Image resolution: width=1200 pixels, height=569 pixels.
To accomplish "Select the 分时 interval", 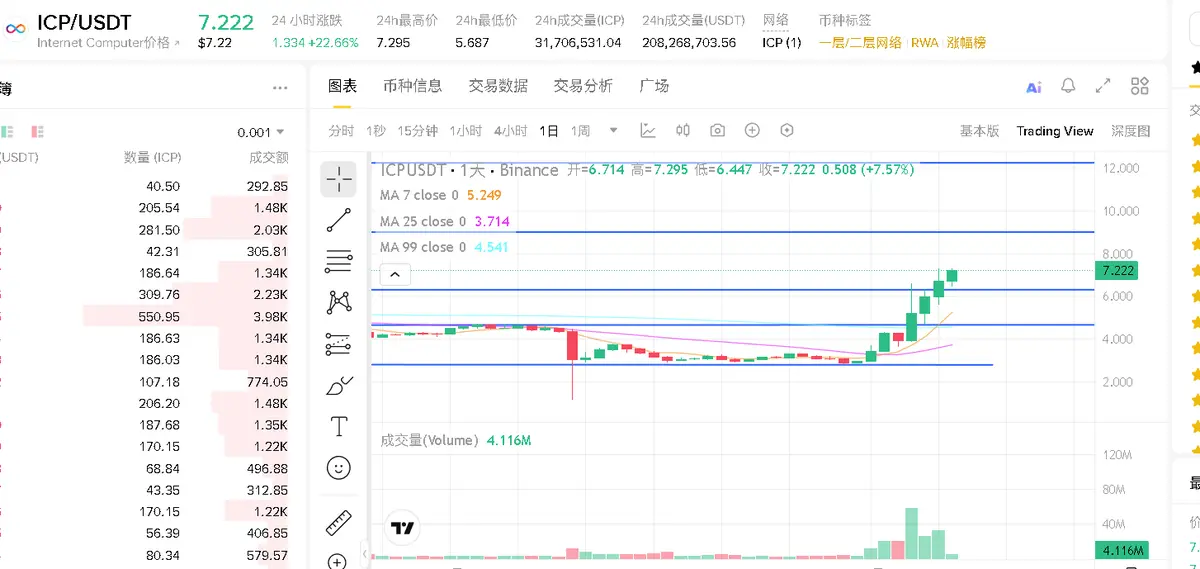I will click(341, 131).
